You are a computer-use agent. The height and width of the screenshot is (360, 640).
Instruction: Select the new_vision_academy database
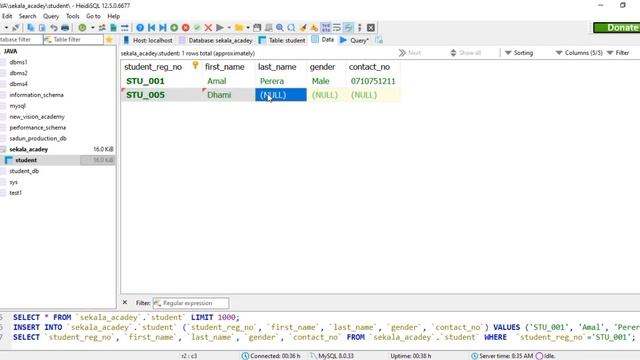point(37,117)
